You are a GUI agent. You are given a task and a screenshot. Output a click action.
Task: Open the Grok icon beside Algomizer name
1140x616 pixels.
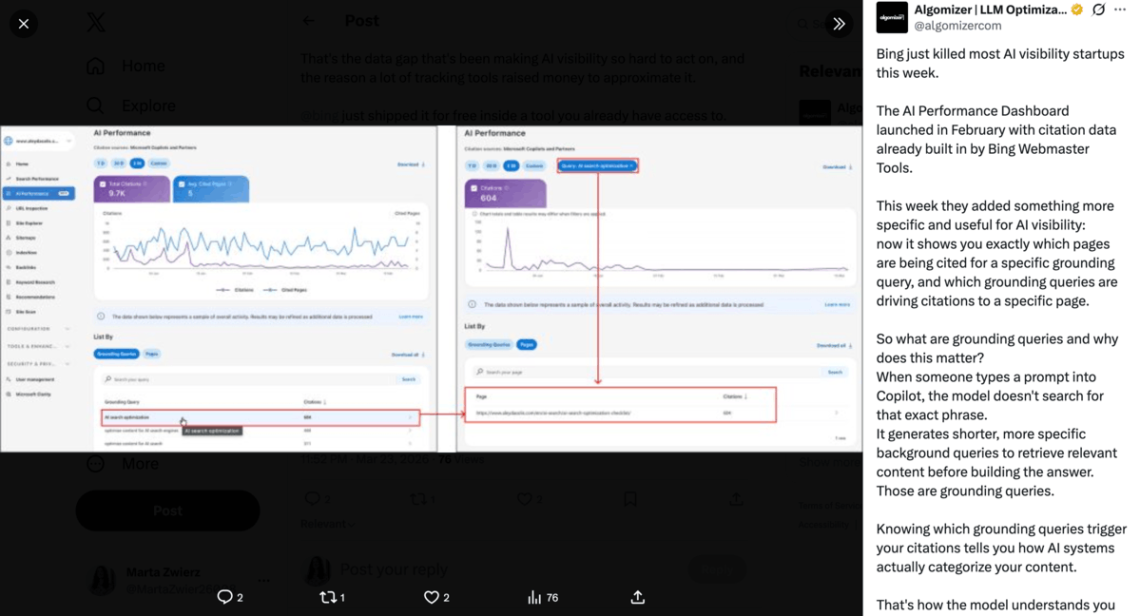click(1099, 9)
